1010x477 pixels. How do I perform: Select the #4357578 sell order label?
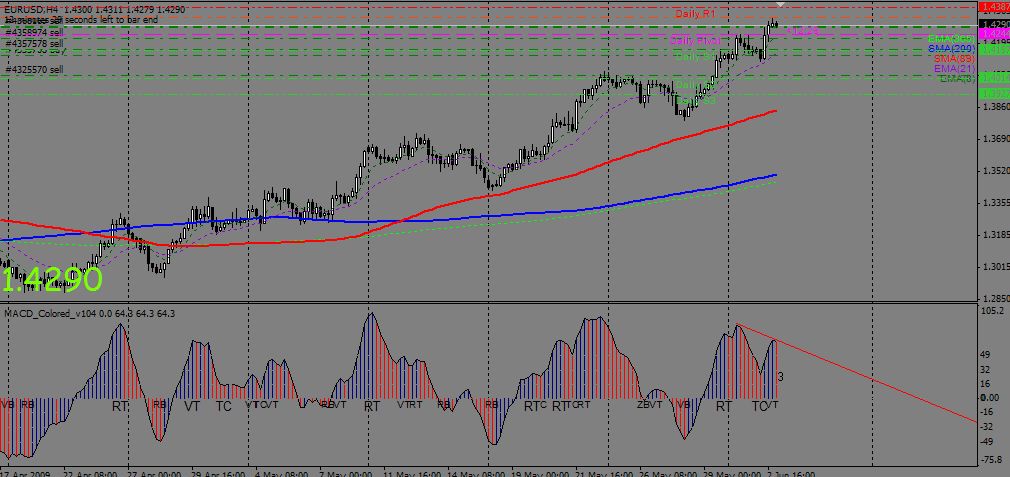33,43
